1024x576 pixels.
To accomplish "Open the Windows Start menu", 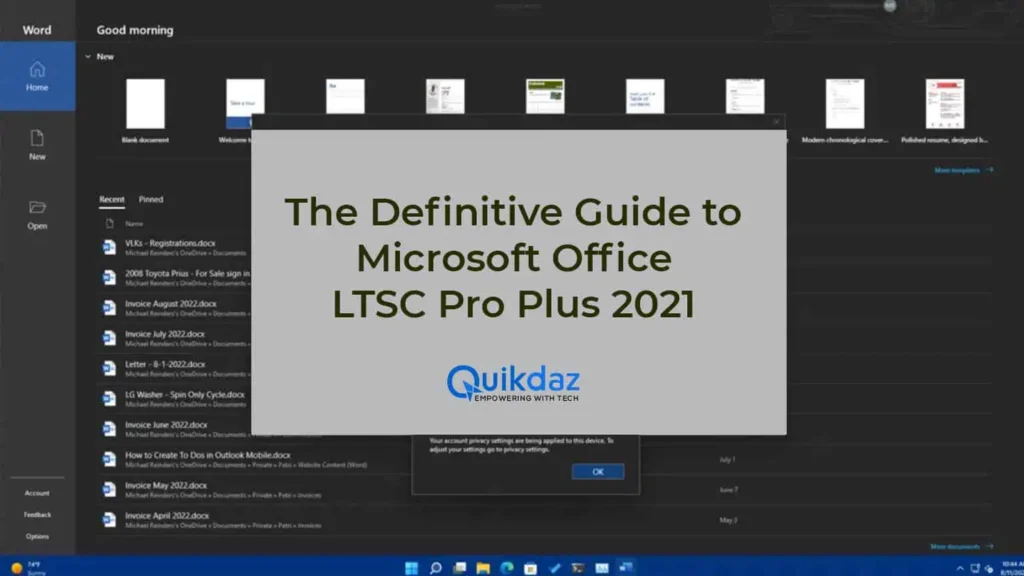I will tap(412, 568).
